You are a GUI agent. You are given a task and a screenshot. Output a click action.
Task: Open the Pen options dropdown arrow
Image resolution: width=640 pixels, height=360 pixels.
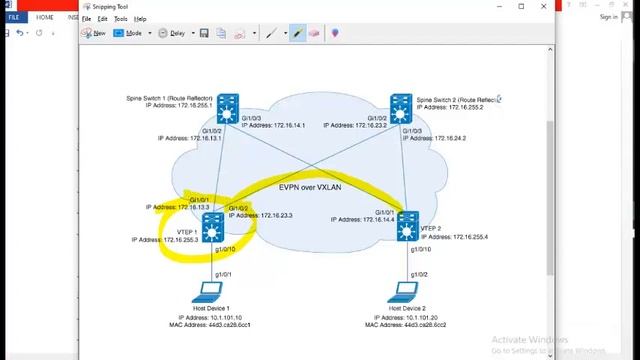(x=285, y=33)
